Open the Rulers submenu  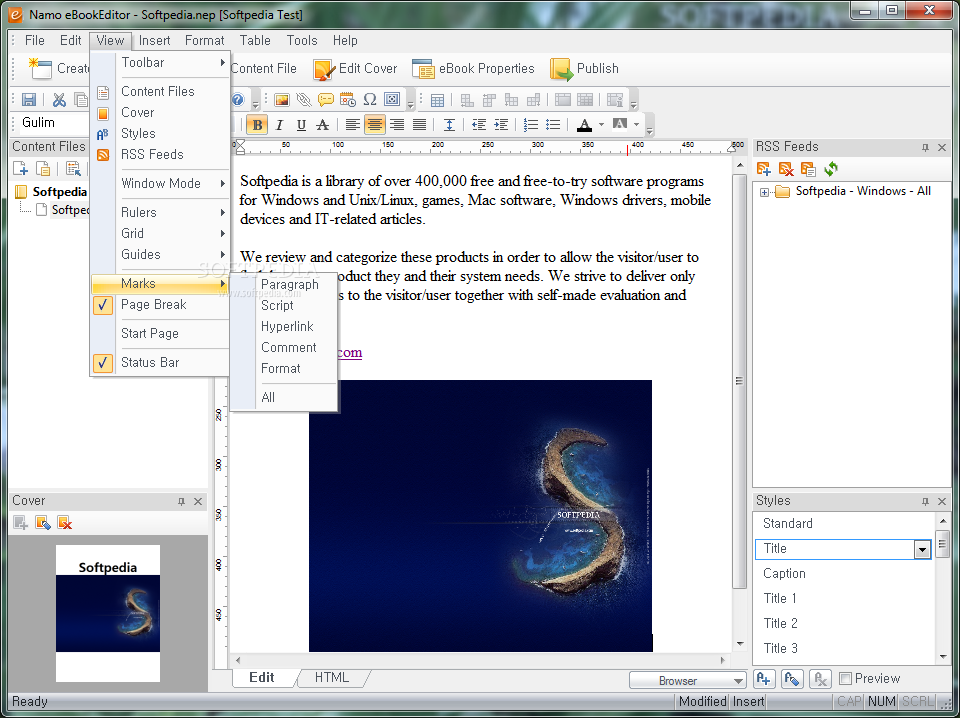point(160,212)
